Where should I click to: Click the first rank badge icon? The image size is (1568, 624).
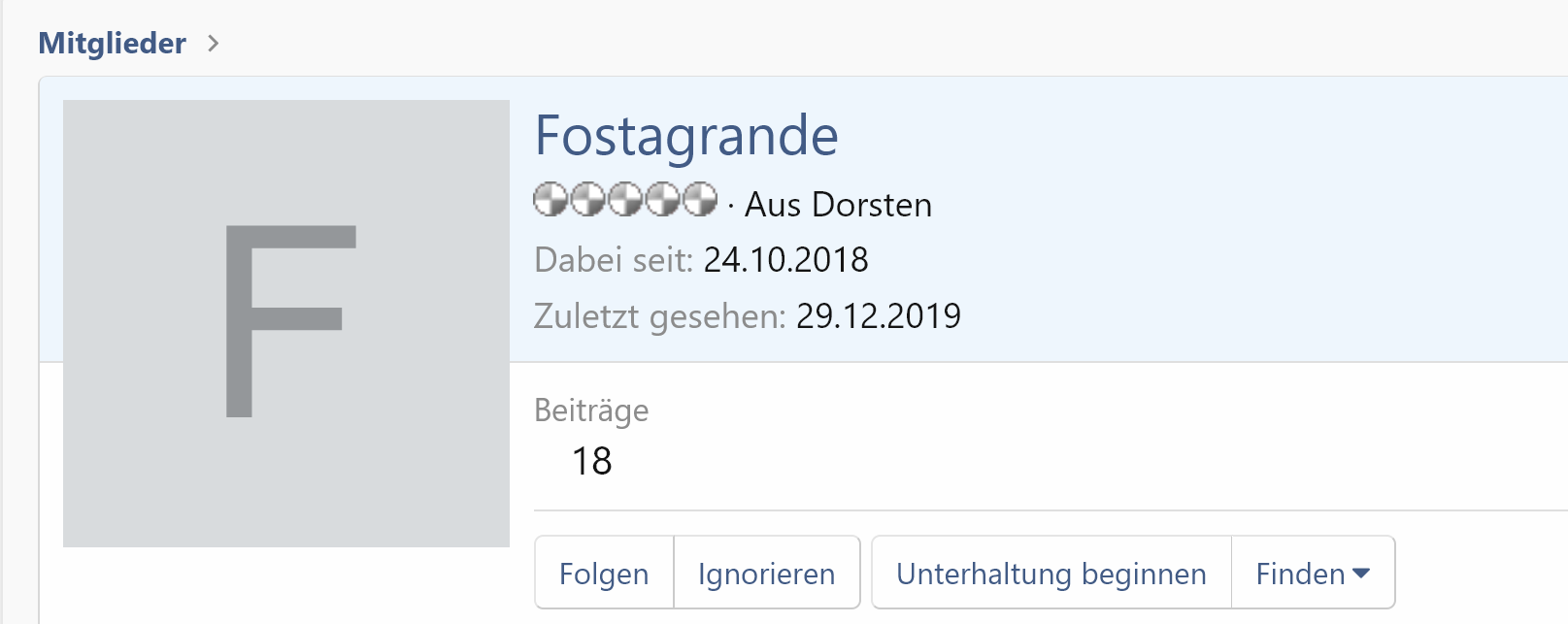pyautogui.click(x=550, y=200)
